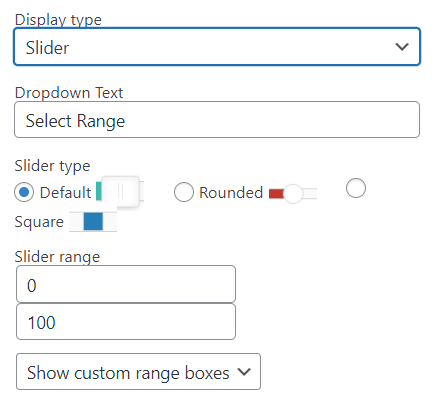433x397 pixels.
Task: Focus the slider range maximum field with 100
Action: 126,322
